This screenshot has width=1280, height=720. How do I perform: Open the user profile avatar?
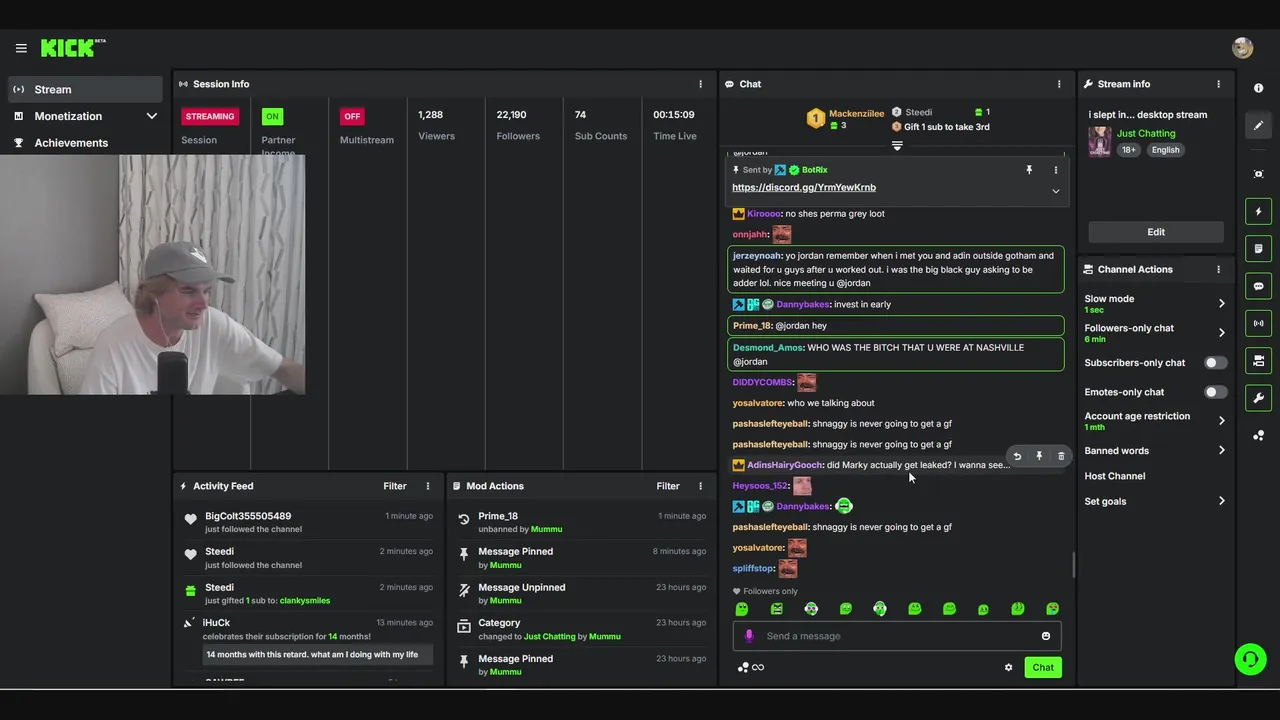click(1242, 48)
